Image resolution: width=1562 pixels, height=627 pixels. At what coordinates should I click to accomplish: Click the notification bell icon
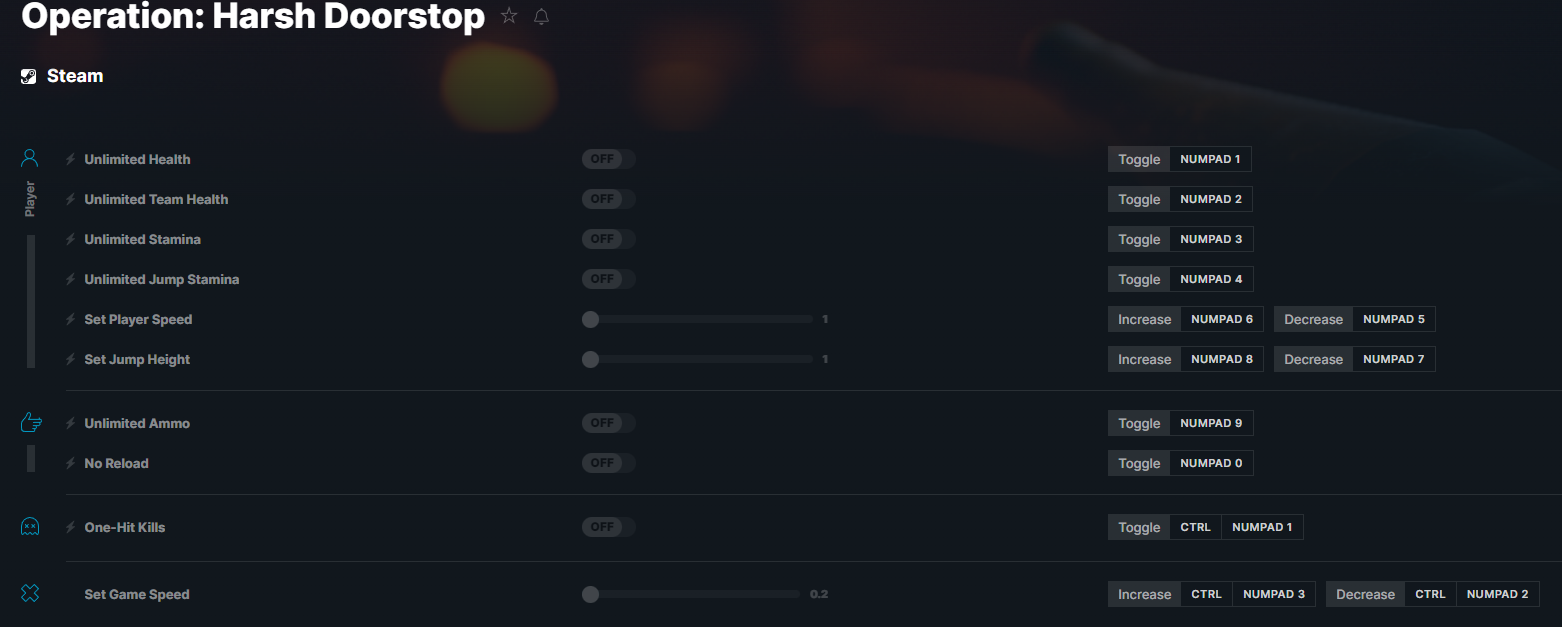point(541,16)
